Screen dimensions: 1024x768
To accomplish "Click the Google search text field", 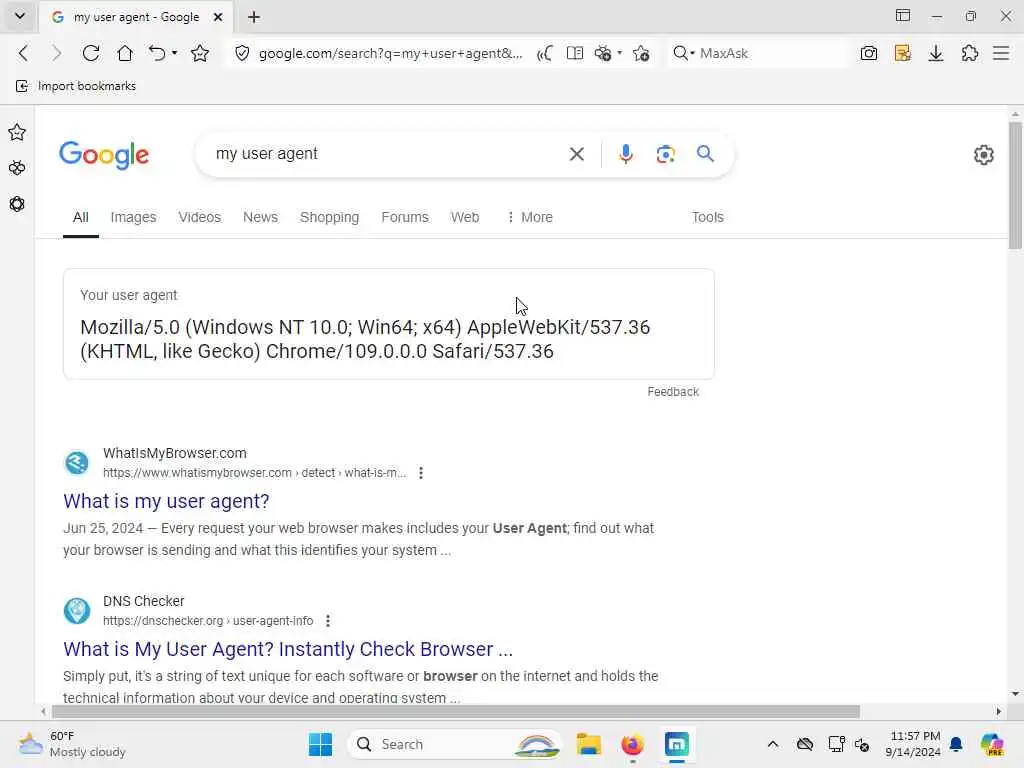I will 385,154.
